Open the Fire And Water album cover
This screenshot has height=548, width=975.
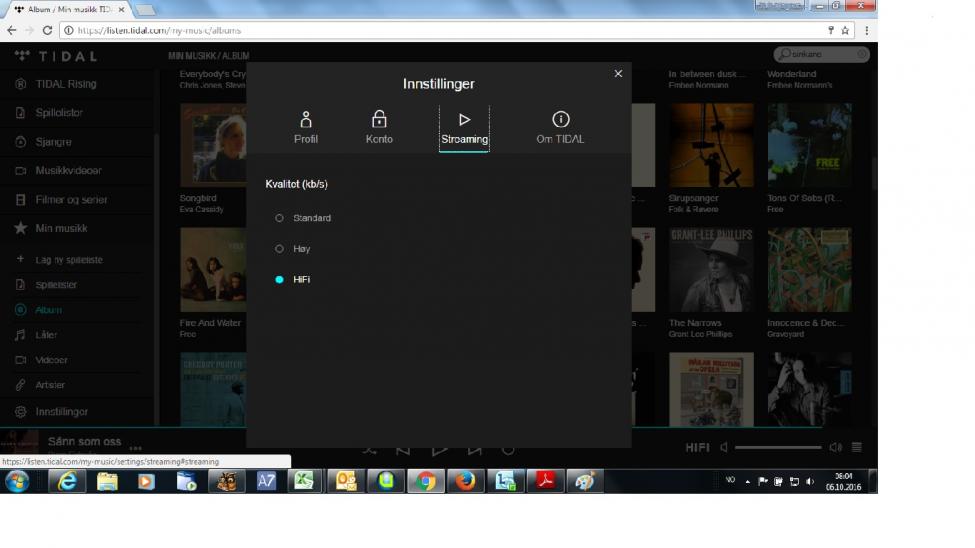coord(213,269)
